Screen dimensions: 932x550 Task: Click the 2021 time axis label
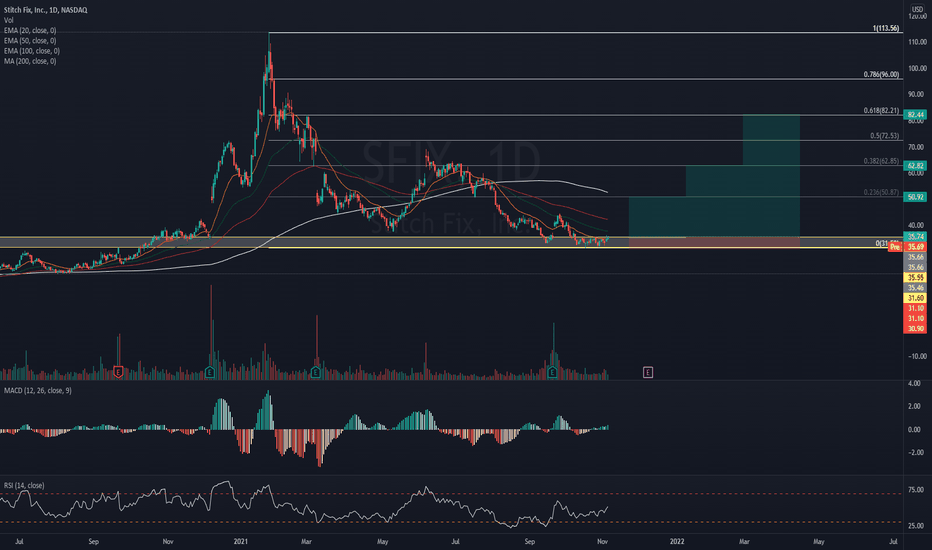(241, 542)
